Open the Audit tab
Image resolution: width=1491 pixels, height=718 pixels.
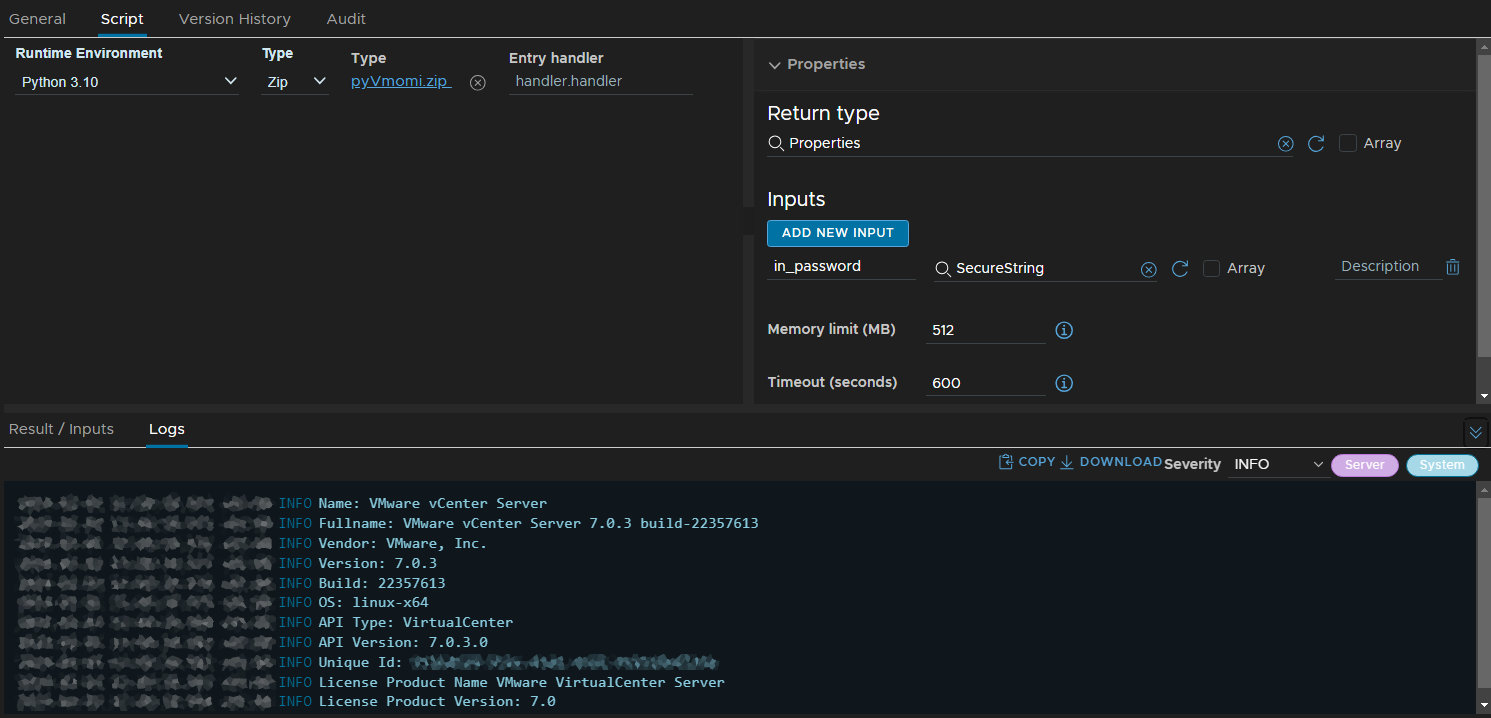coord(346,19)
